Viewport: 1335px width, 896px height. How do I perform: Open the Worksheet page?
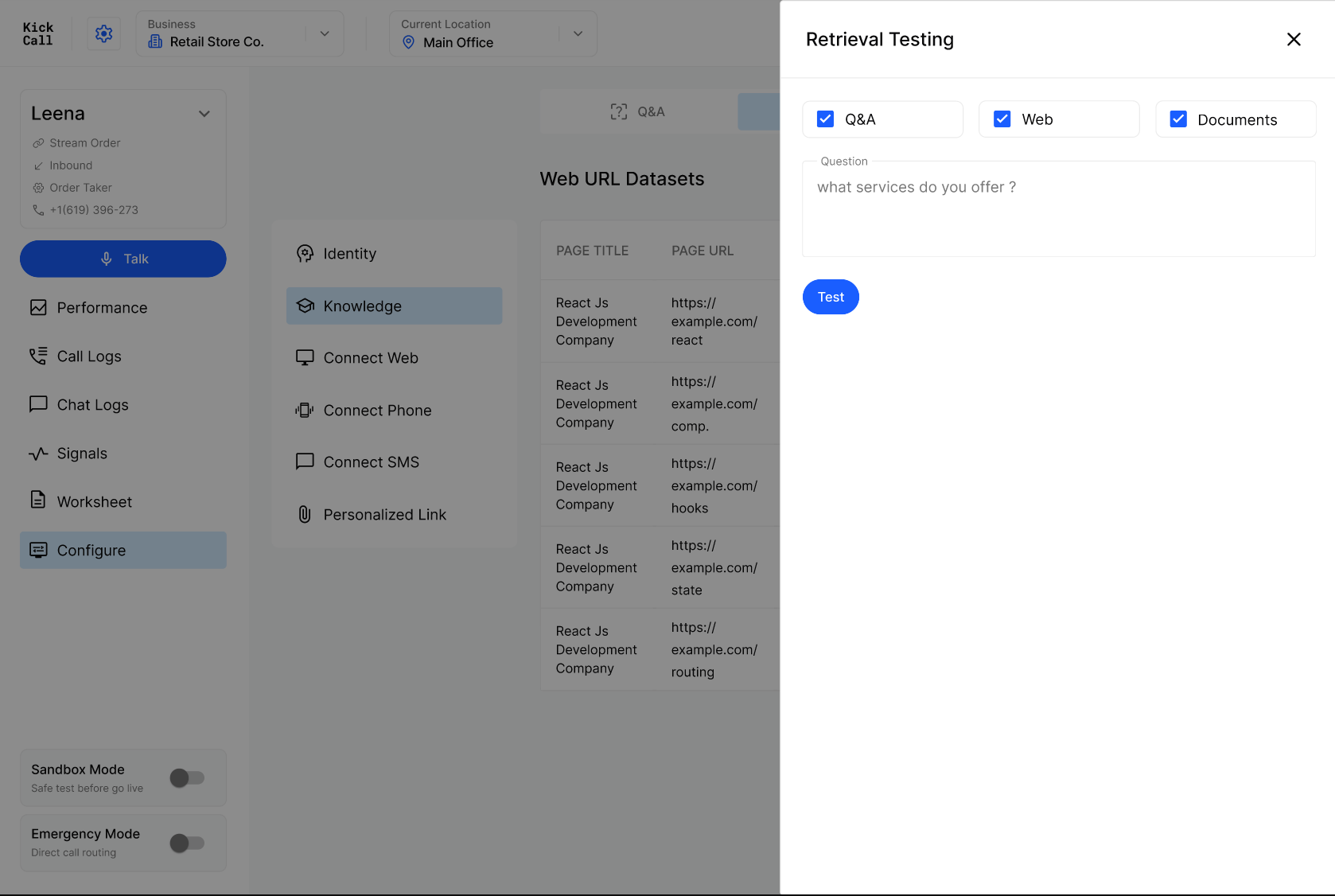[x=123, y=501]
